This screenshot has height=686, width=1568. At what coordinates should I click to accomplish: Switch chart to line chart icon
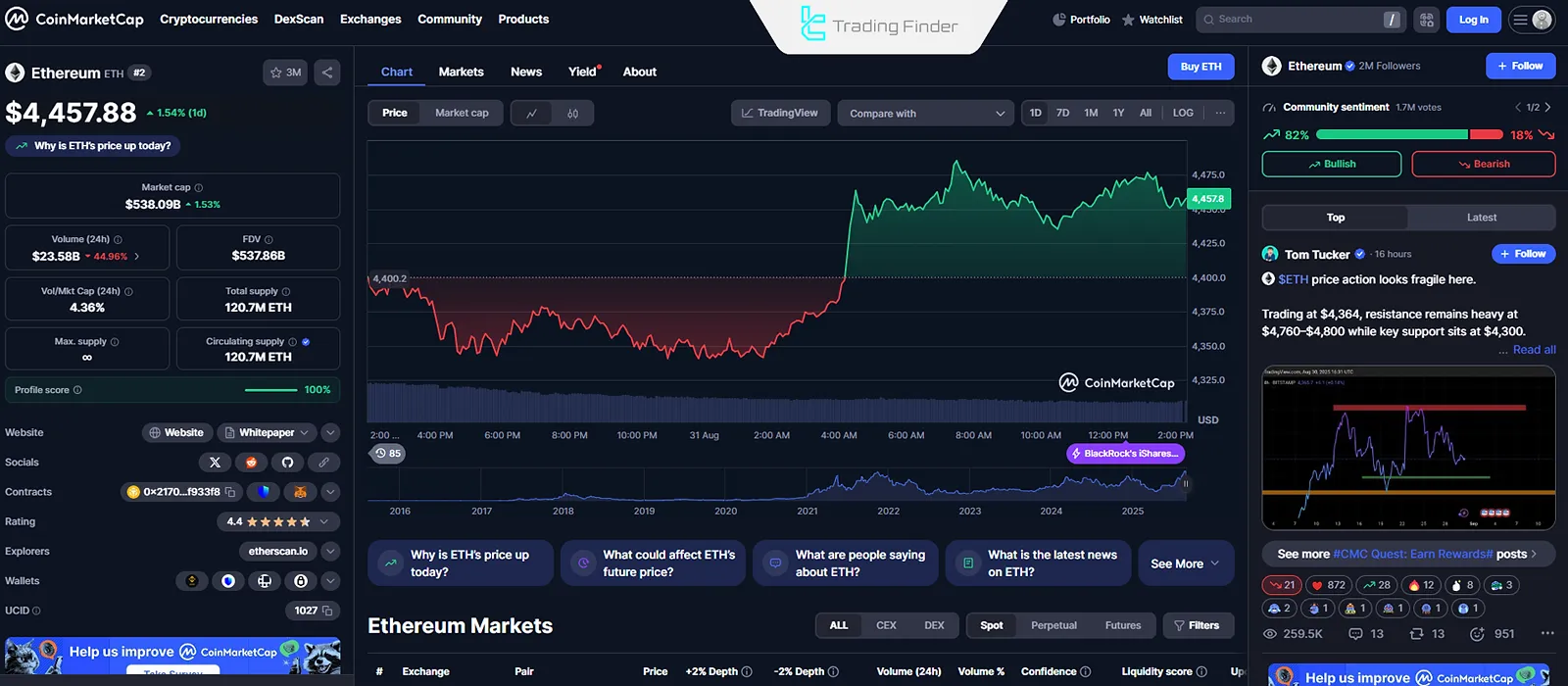531,113
